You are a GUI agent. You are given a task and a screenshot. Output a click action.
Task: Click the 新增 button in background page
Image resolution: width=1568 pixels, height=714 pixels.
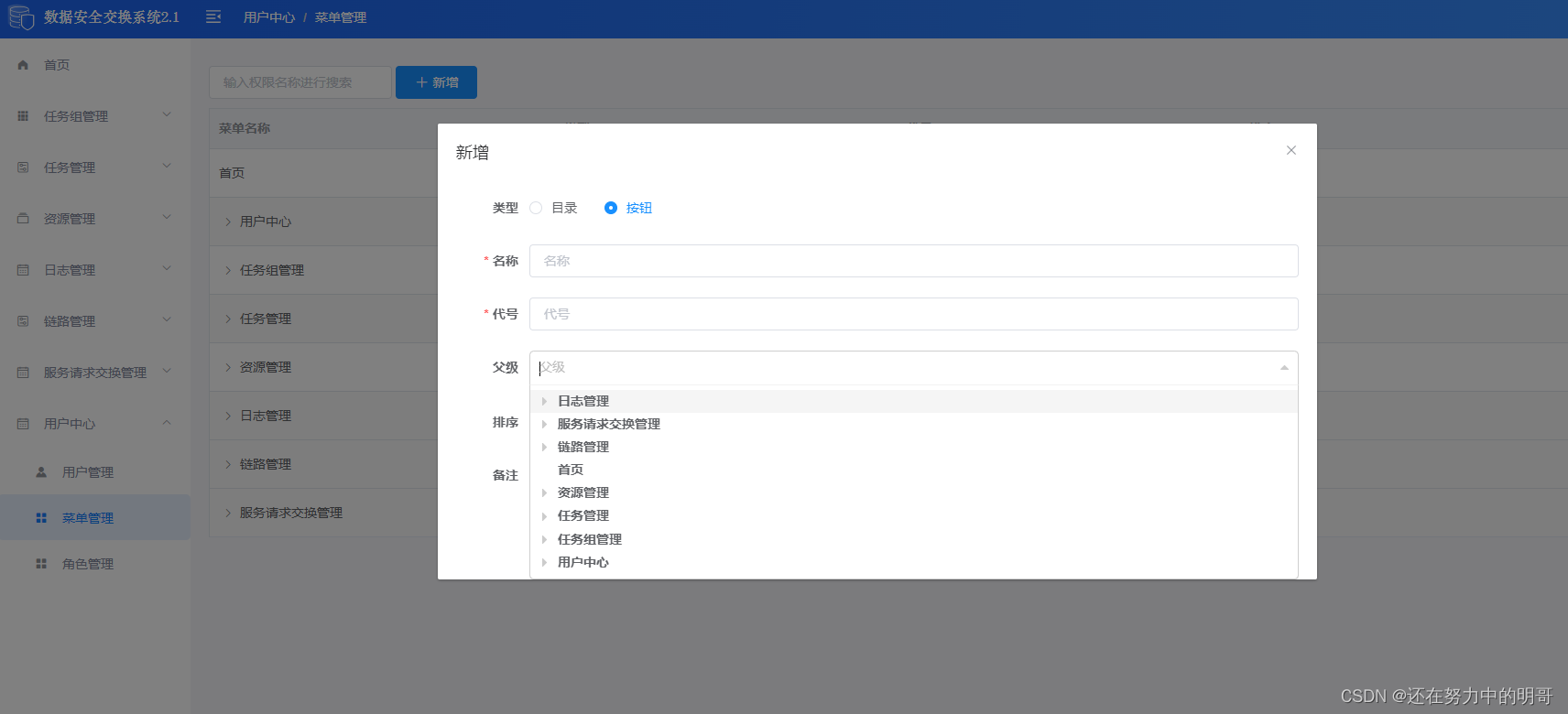tap(436, 82)
